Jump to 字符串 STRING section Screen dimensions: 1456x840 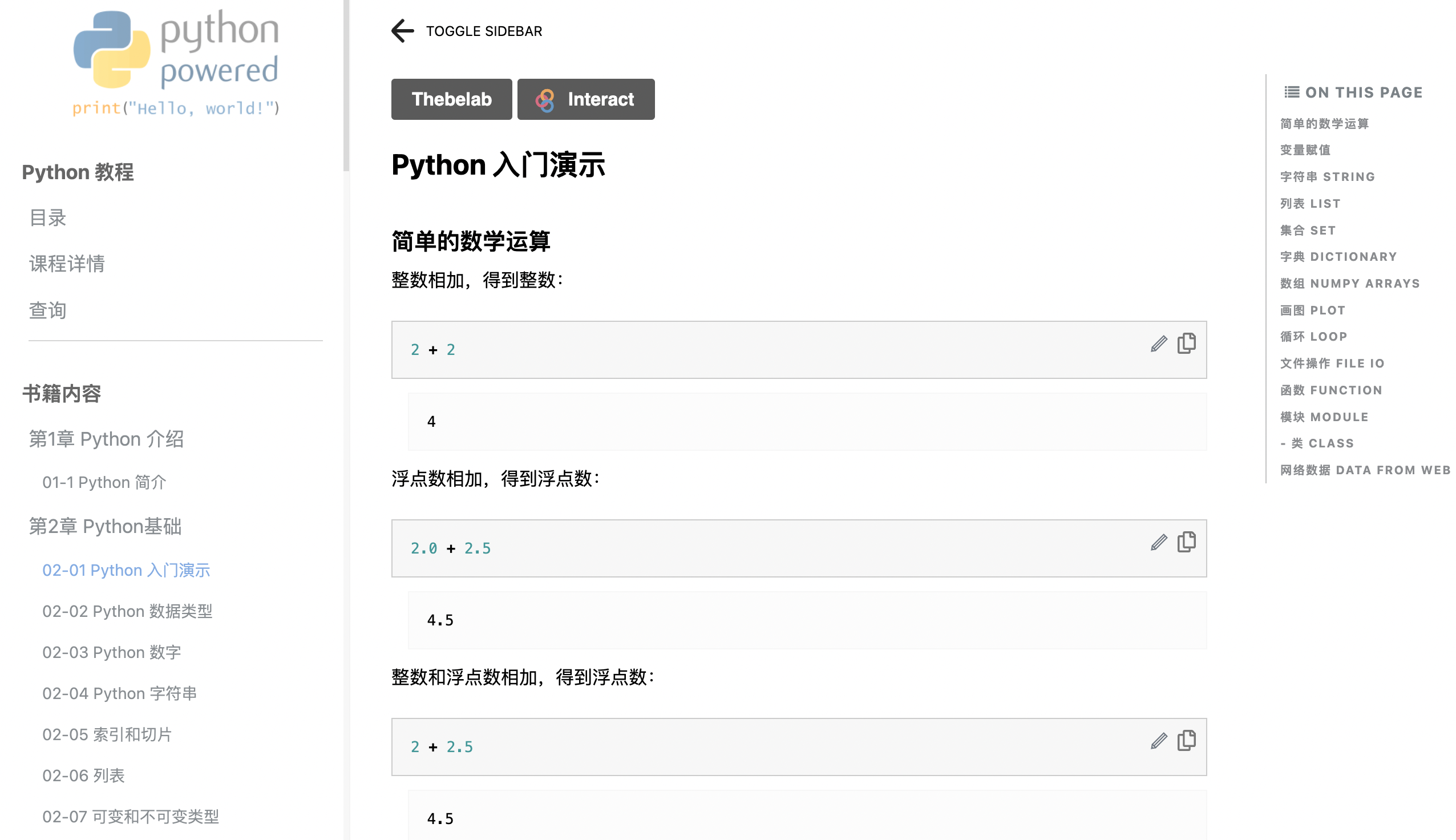[x=1328, y=176]
